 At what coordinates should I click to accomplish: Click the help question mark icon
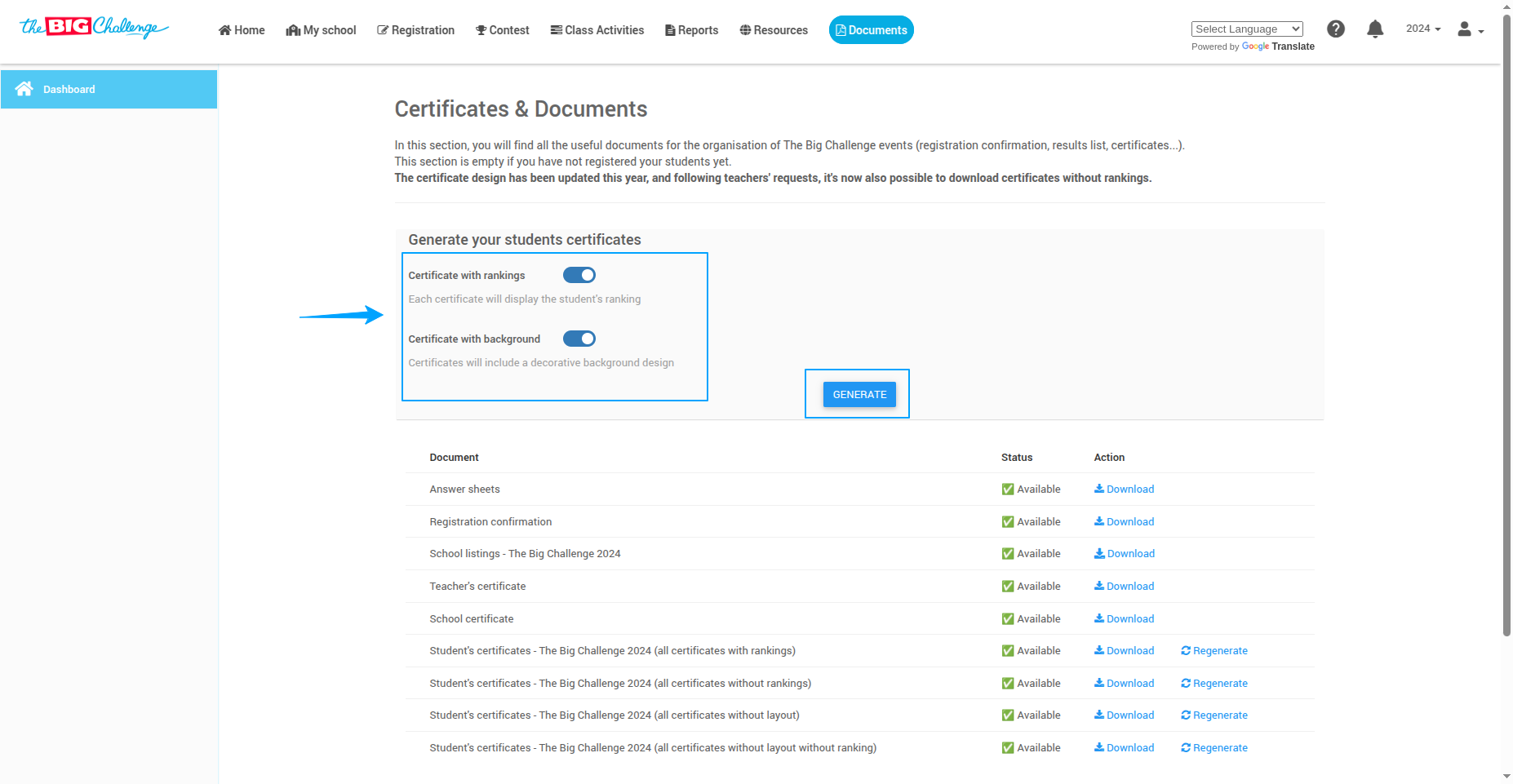click(x=1335, y=29)
